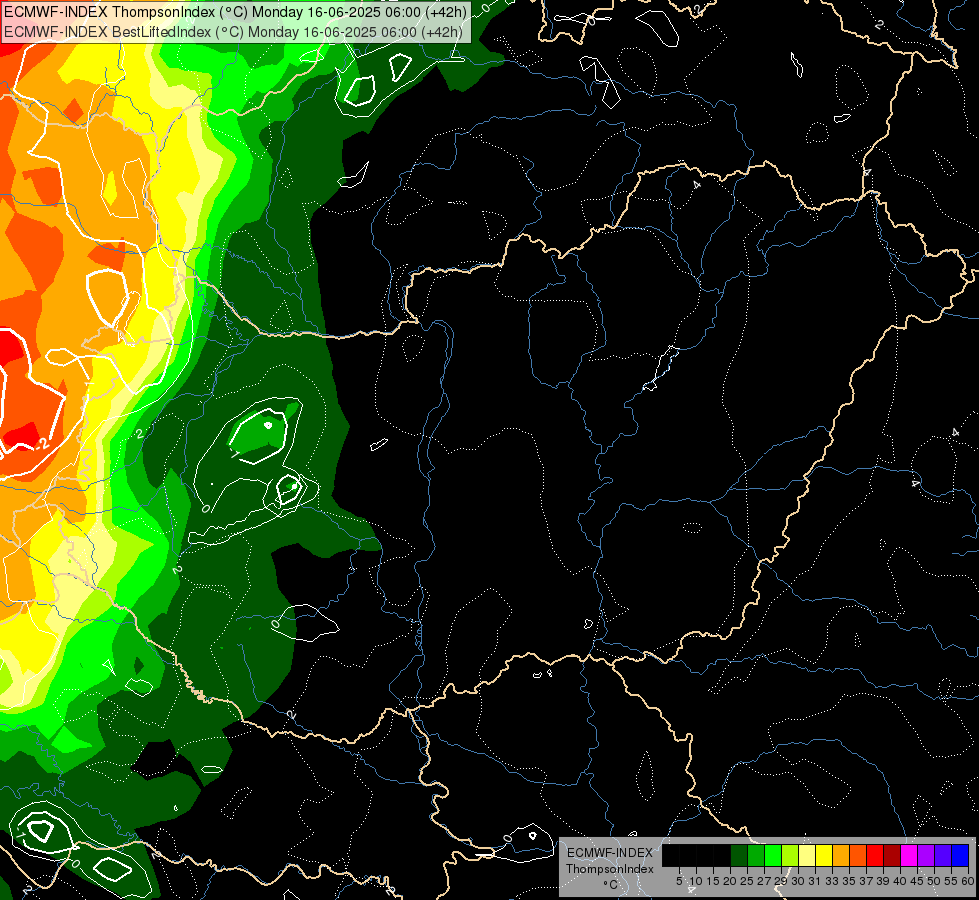Pick the blue 55–60 legend swatch
979x900 pixels.
tap(960, 855)
